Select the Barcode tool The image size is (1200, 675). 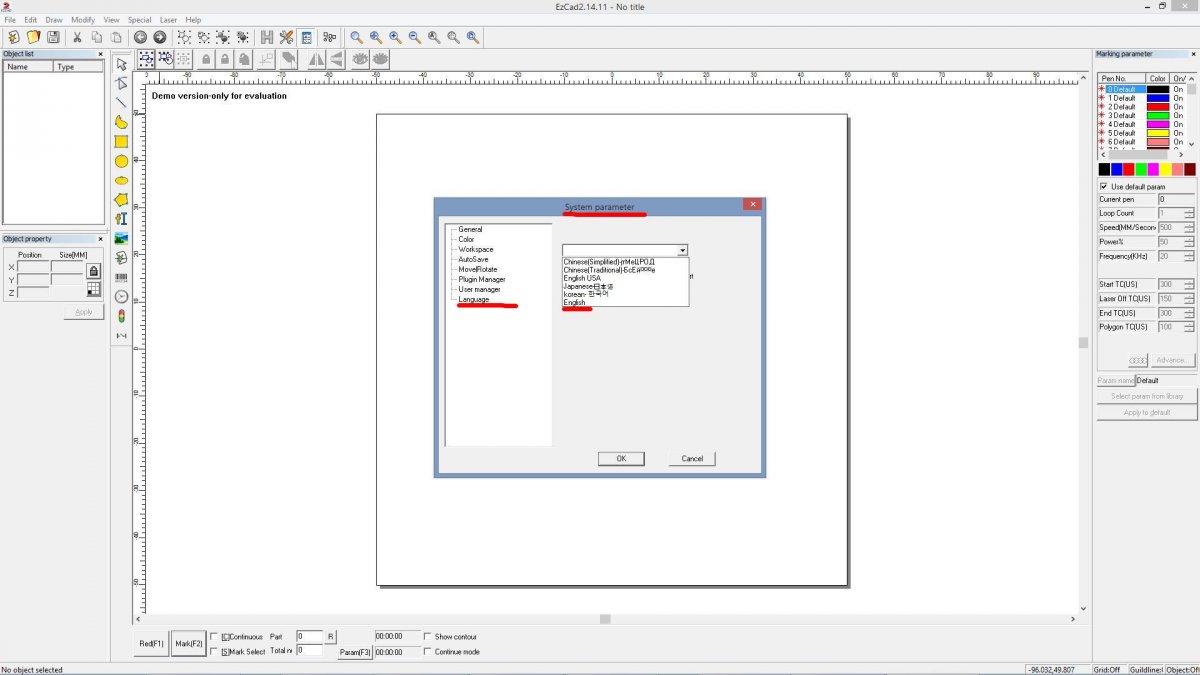point(122,277)
